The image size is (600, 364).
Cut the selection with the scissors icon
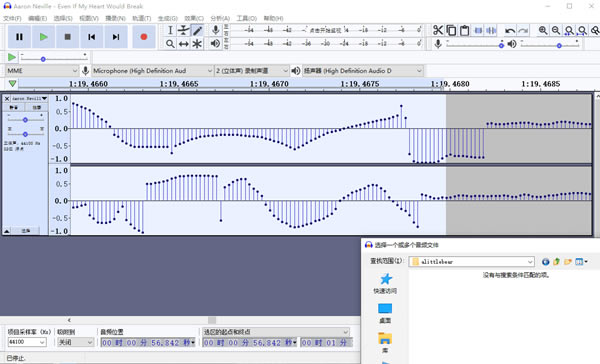pos(438,30)
